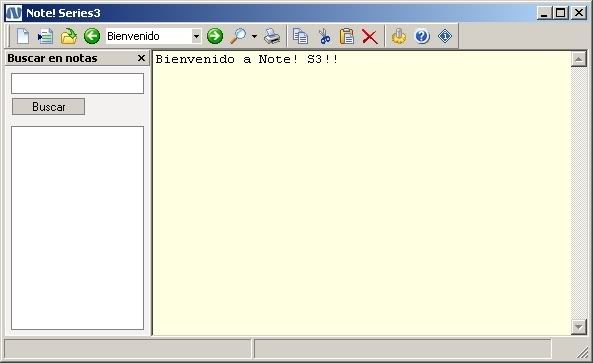Cut selection with scissors icon

324,36
